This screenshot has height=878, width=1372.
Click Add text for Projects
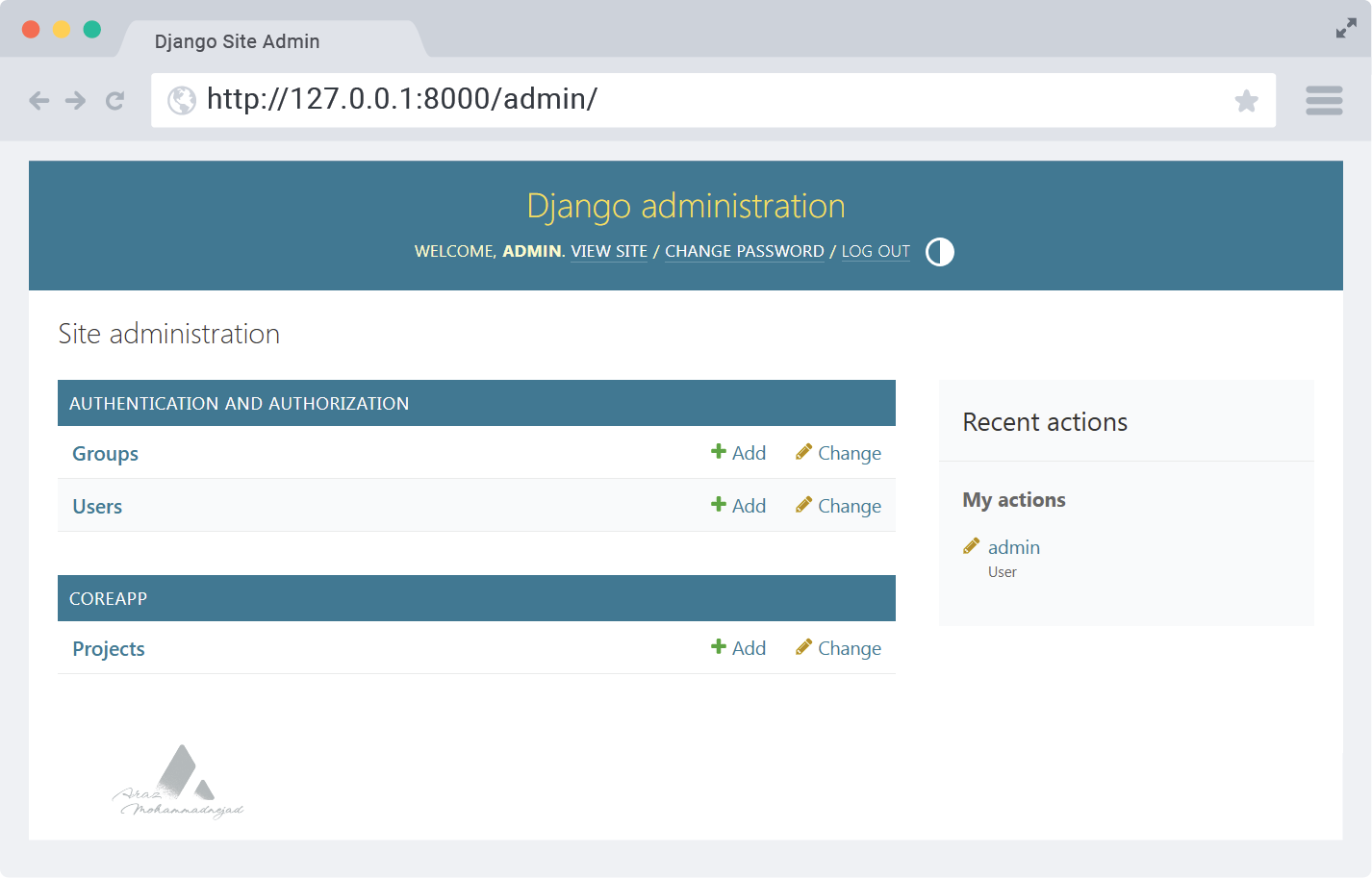click(x=749, y=648)
